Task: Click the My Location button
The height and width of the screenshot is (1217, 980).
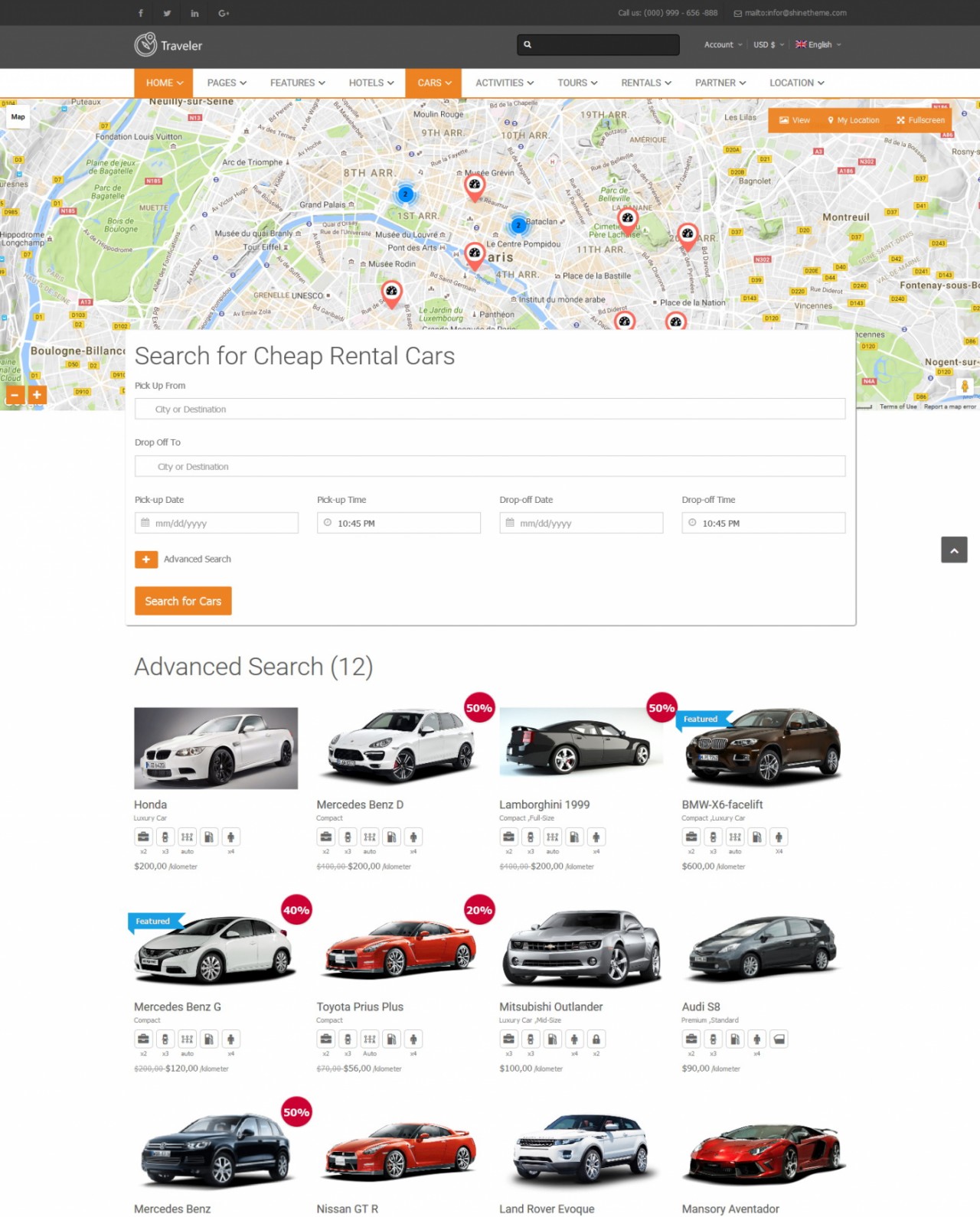Action: [854, 120]
